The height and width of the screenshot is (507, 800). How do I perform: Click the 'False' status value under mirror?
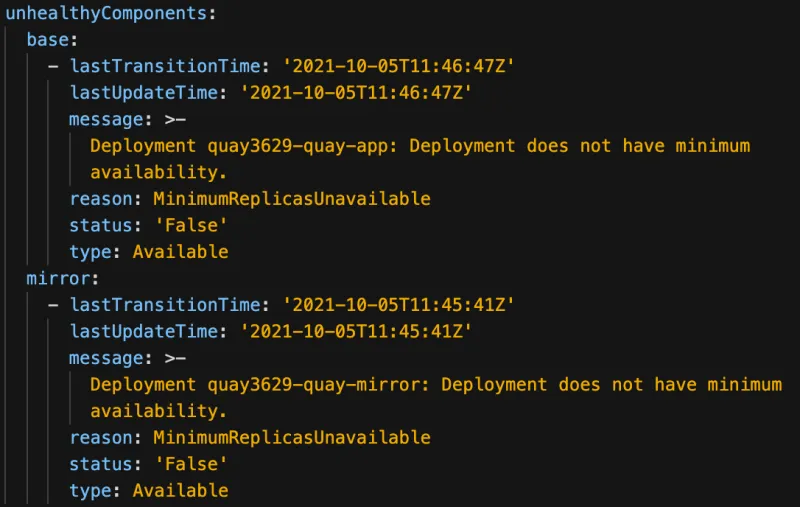[190, 464]
